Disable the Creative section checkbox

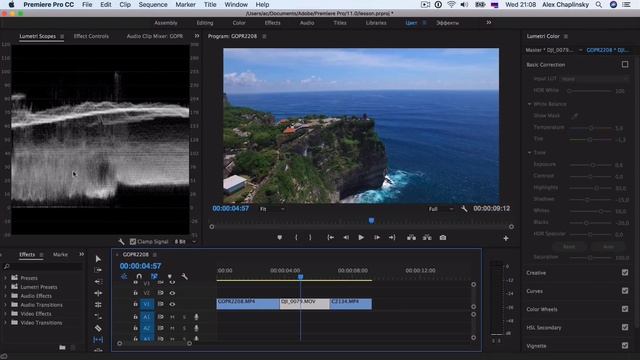[x=625, y=272]
